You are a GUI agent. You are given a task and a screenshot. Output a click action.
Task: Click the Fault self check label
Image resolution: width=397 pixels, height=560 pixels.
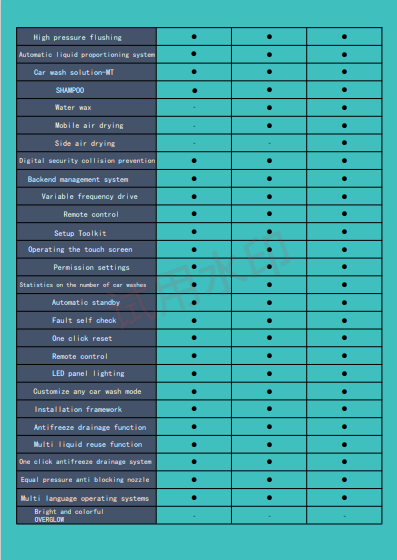pyautogui.click(x=84, y=320)
